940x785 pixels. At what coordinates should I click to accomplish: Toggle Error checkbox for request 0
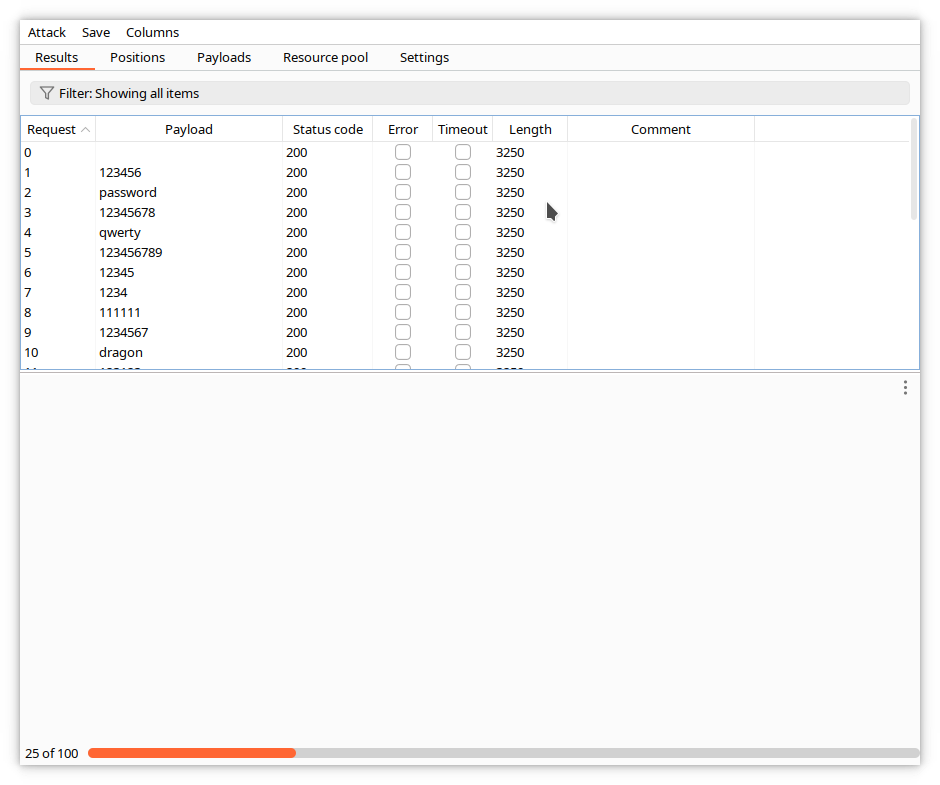403,152
